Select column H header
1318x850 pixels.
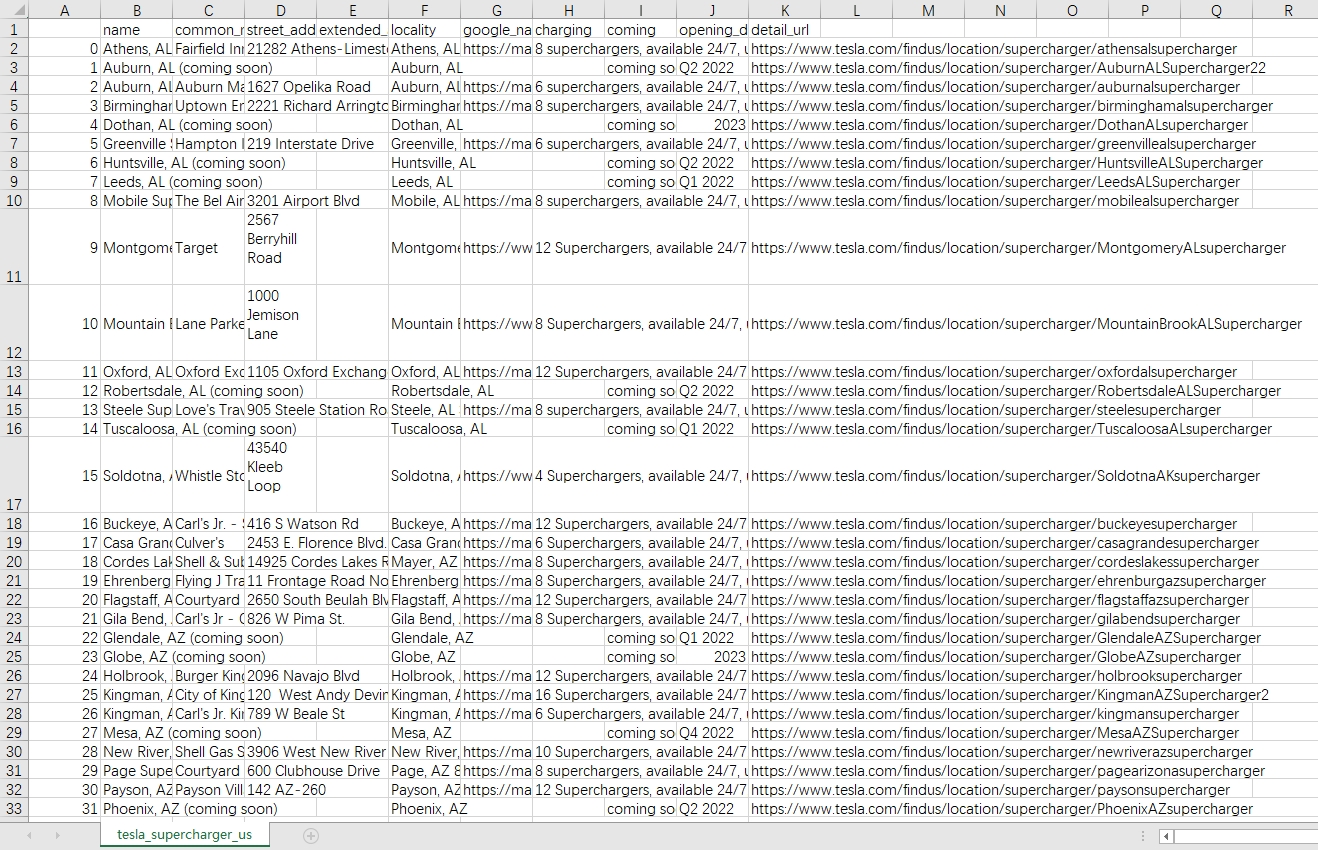pos(568,11)
